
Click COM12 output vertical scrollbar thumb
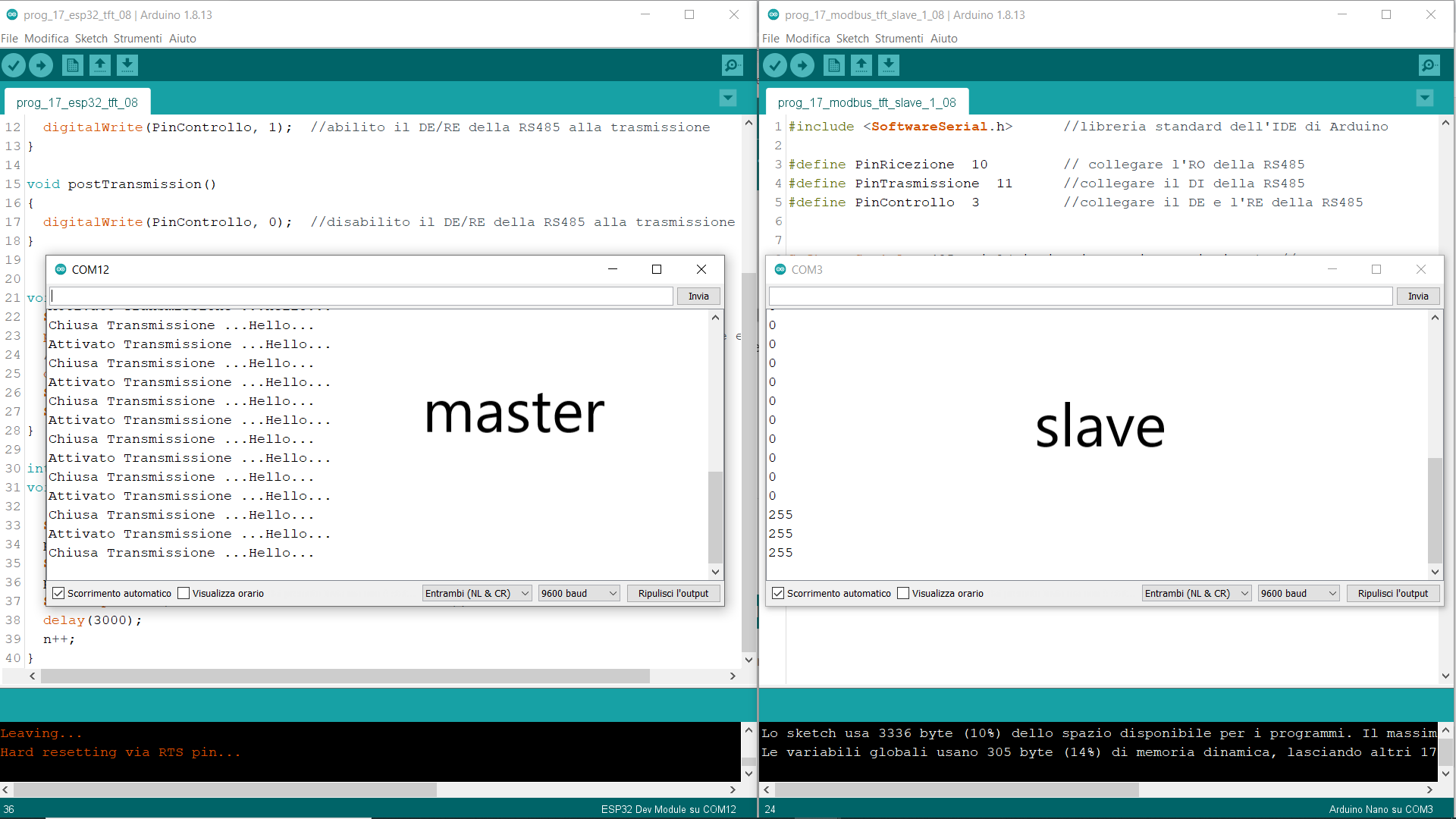coord(715,516)
